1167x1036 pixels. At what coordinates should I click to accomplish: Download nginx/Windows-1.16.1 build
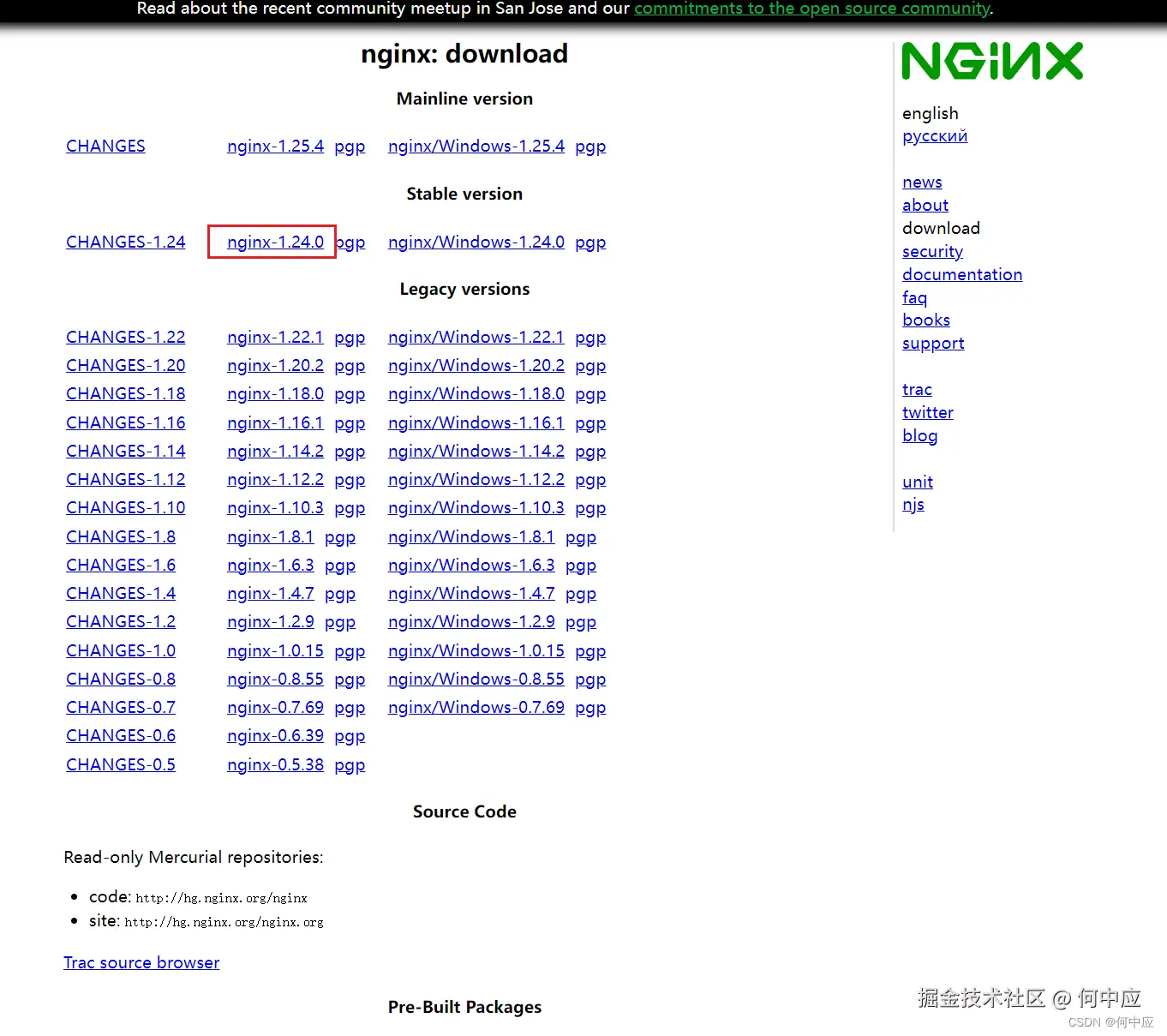476,423
